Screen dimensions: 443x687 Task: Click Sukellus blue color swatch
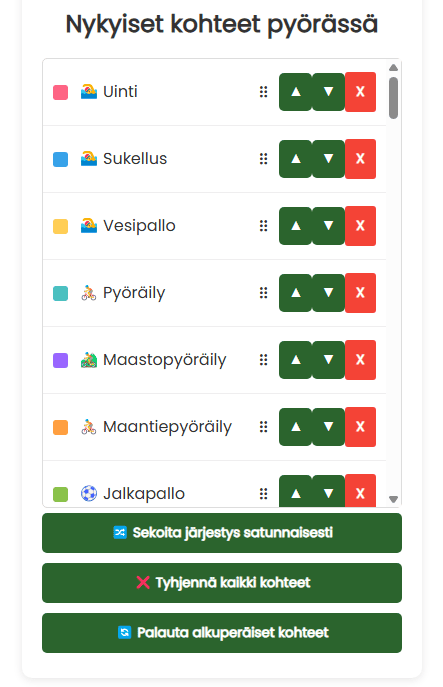pos(60,159)
